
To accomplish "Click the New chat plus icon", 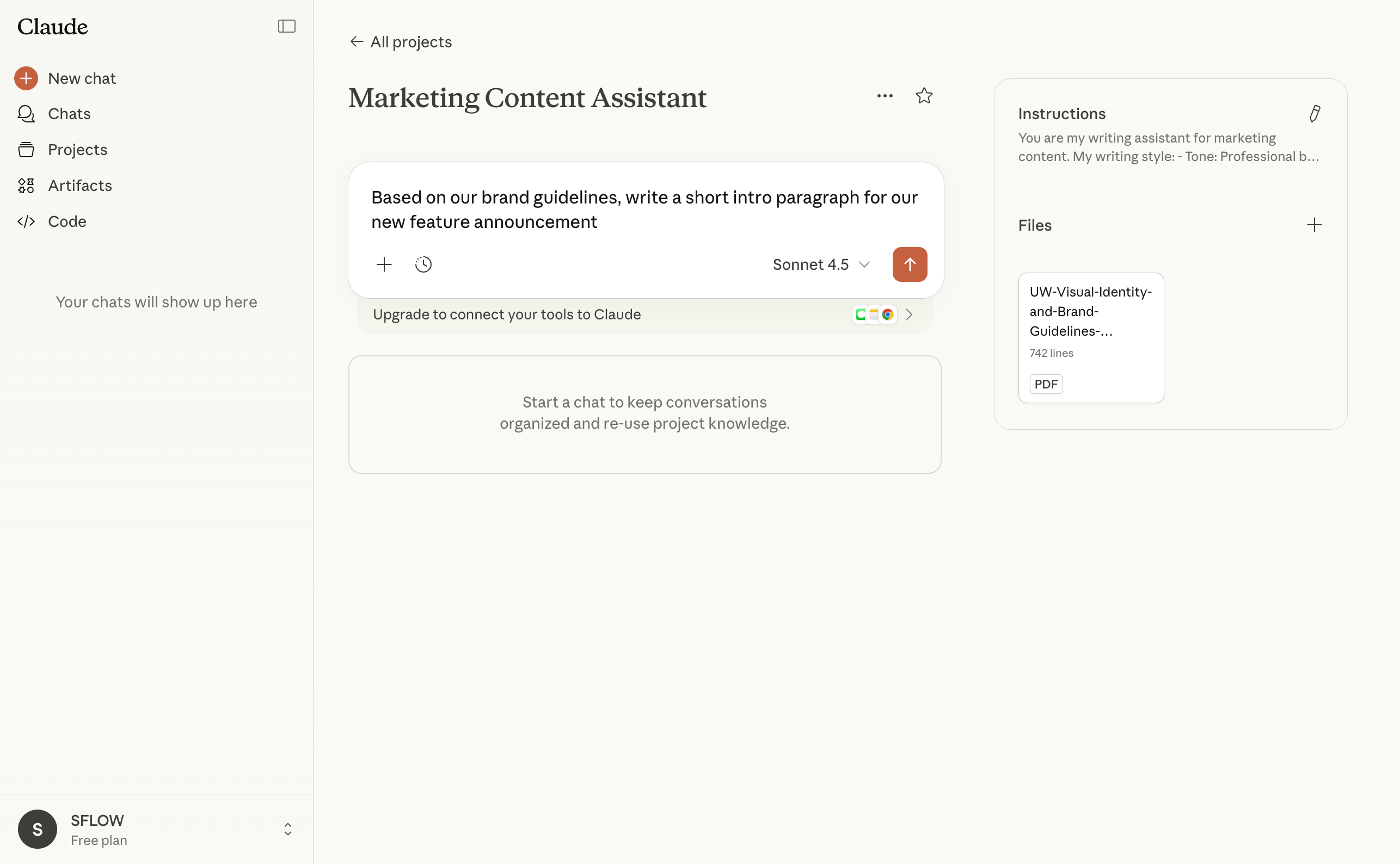I will pyautogui.click(x=26, y=78).
